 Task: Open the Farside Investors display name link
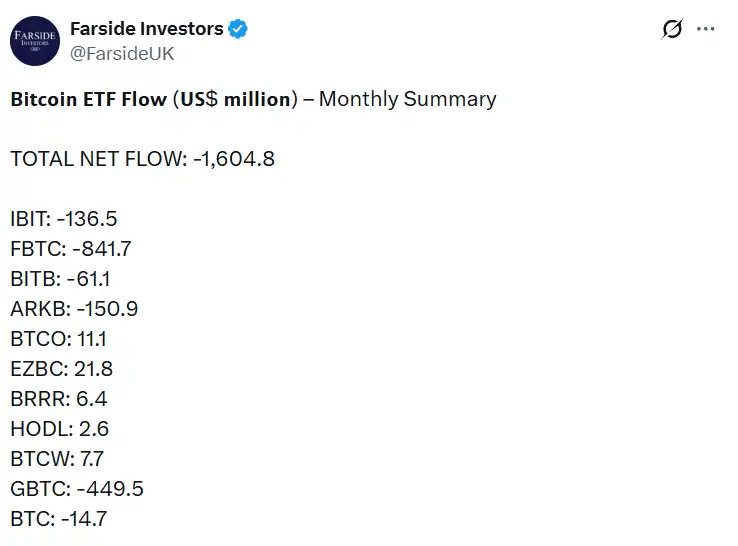pyautogui.click(x=146, y=29)
